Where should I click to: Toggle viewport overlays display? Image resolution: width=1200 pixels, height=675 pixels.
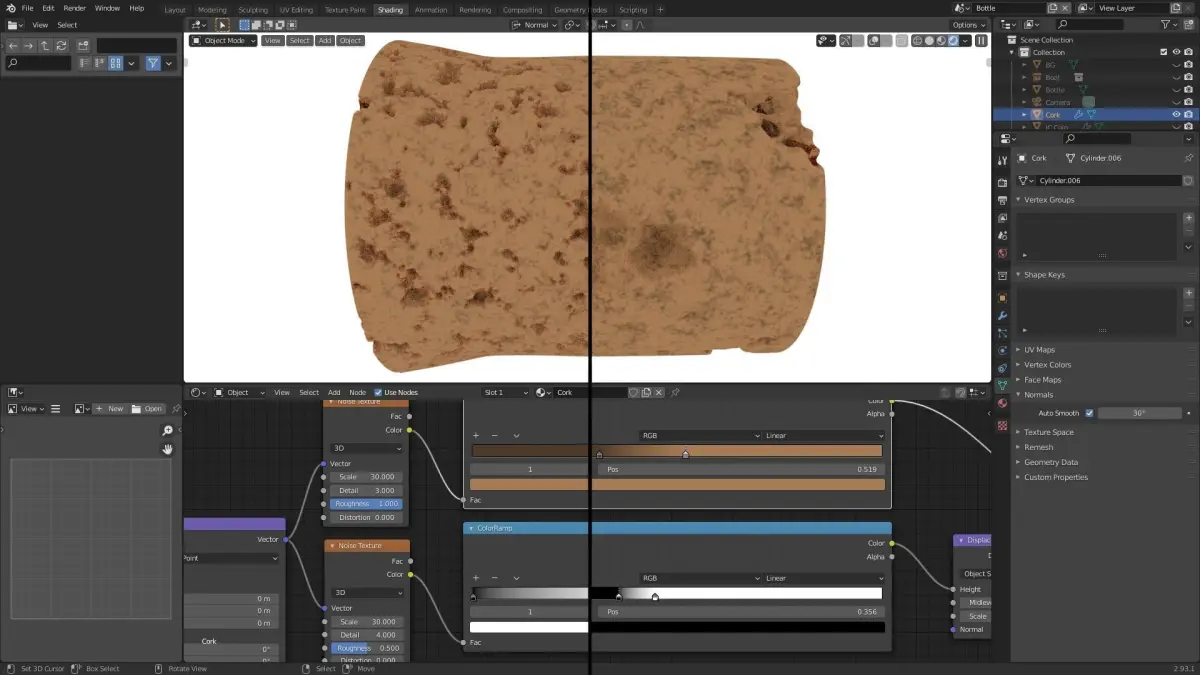pyautogui.click(x=873, y=41)
